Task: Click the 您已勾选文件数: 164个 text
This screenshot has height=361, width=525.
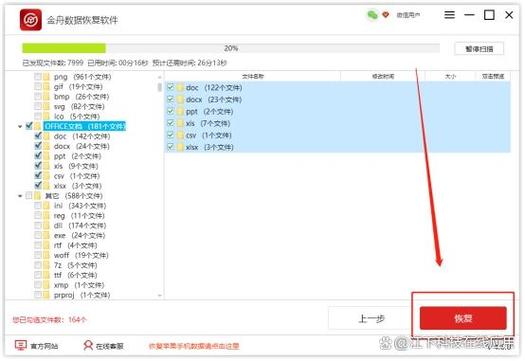Action: click(x=50, y=320)
